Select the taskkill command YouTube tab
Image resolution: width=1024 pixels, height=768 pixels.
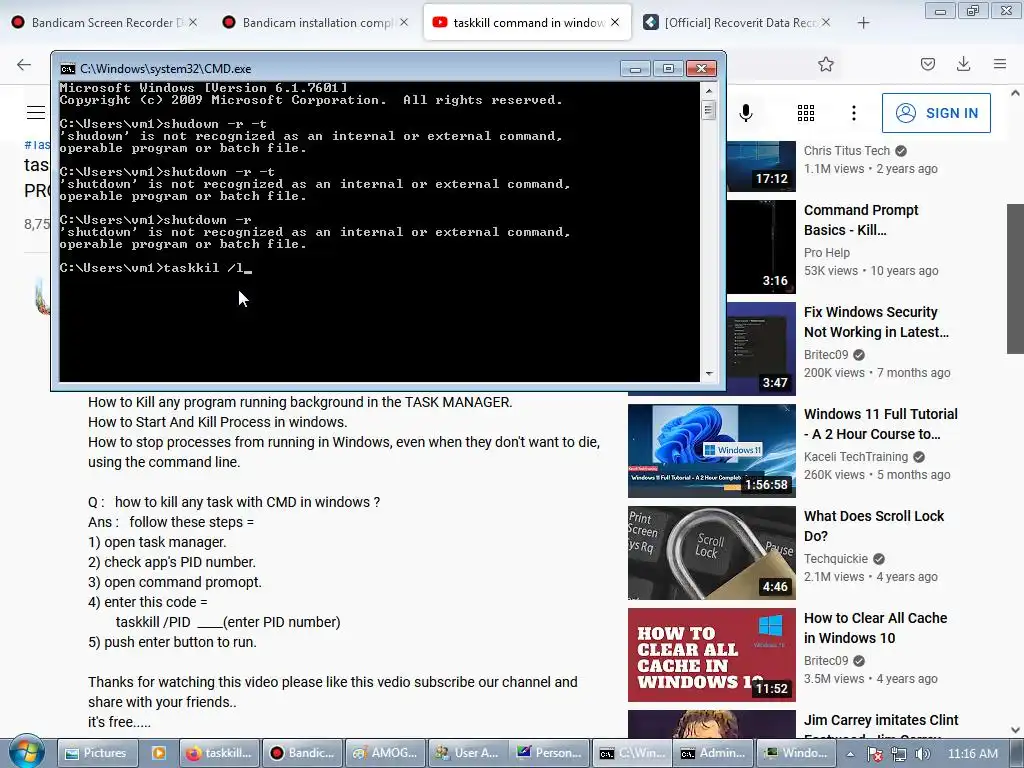click(527, 22)
